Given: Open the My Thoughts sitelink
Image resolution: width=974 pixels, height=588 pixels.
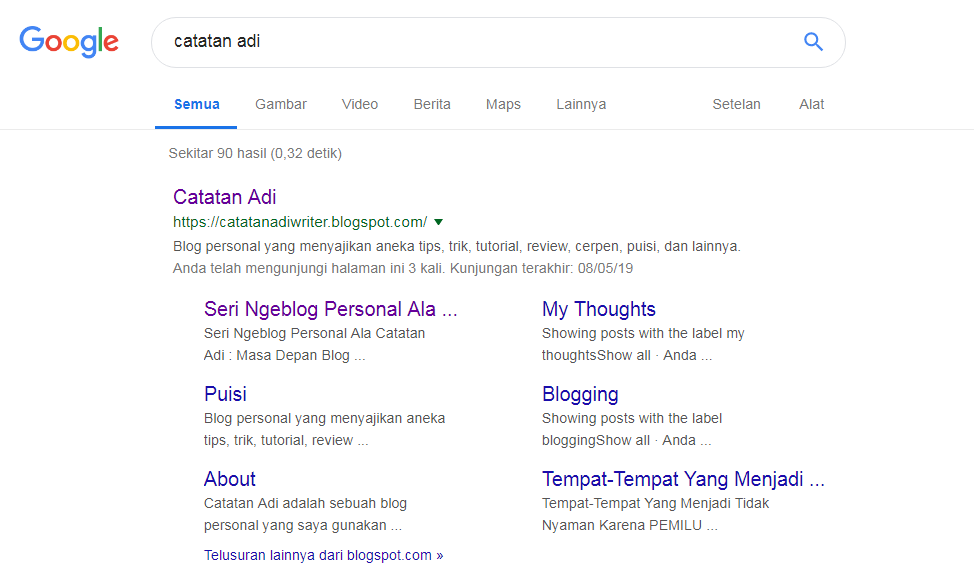Looking at the screenshot, I should coord(599,309).
